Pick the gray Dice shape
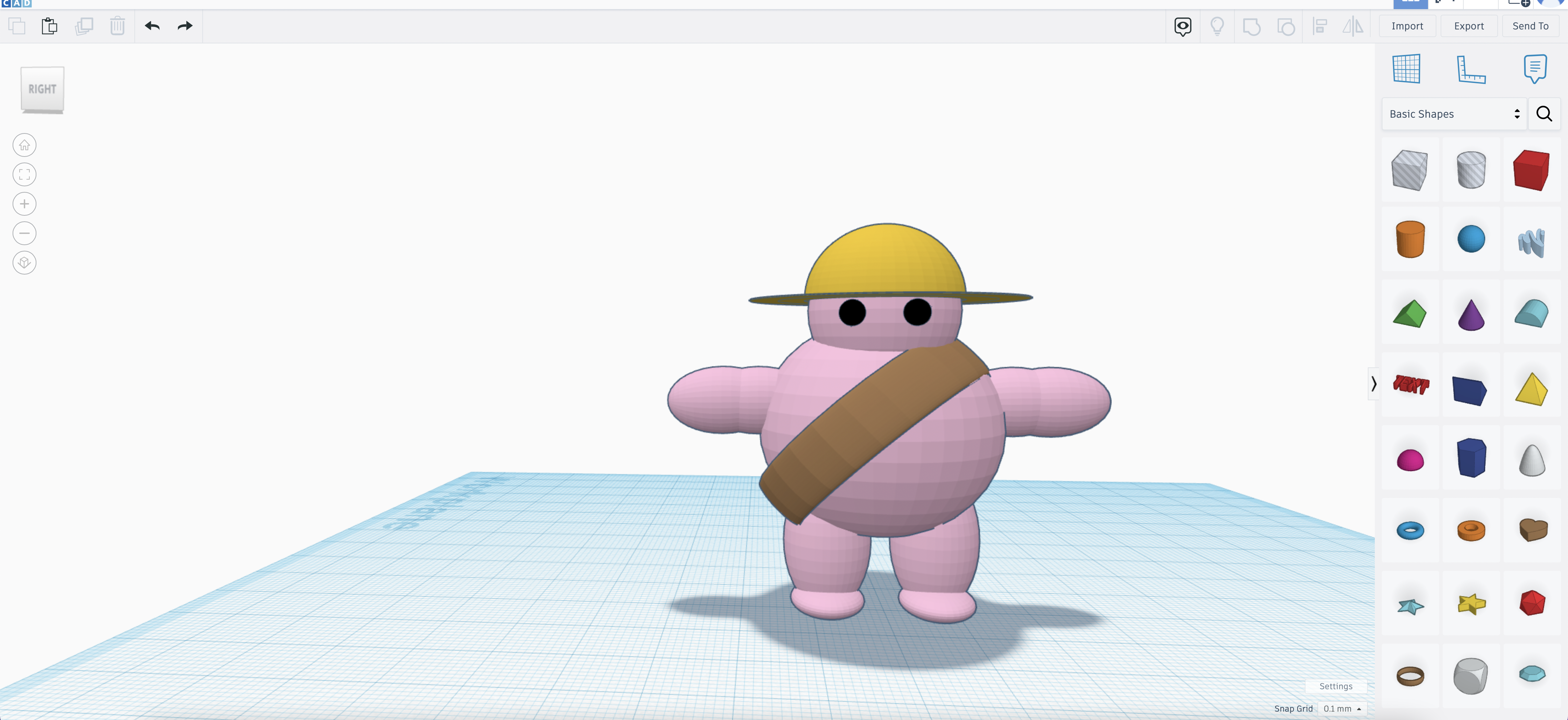 coord(1471,676)
